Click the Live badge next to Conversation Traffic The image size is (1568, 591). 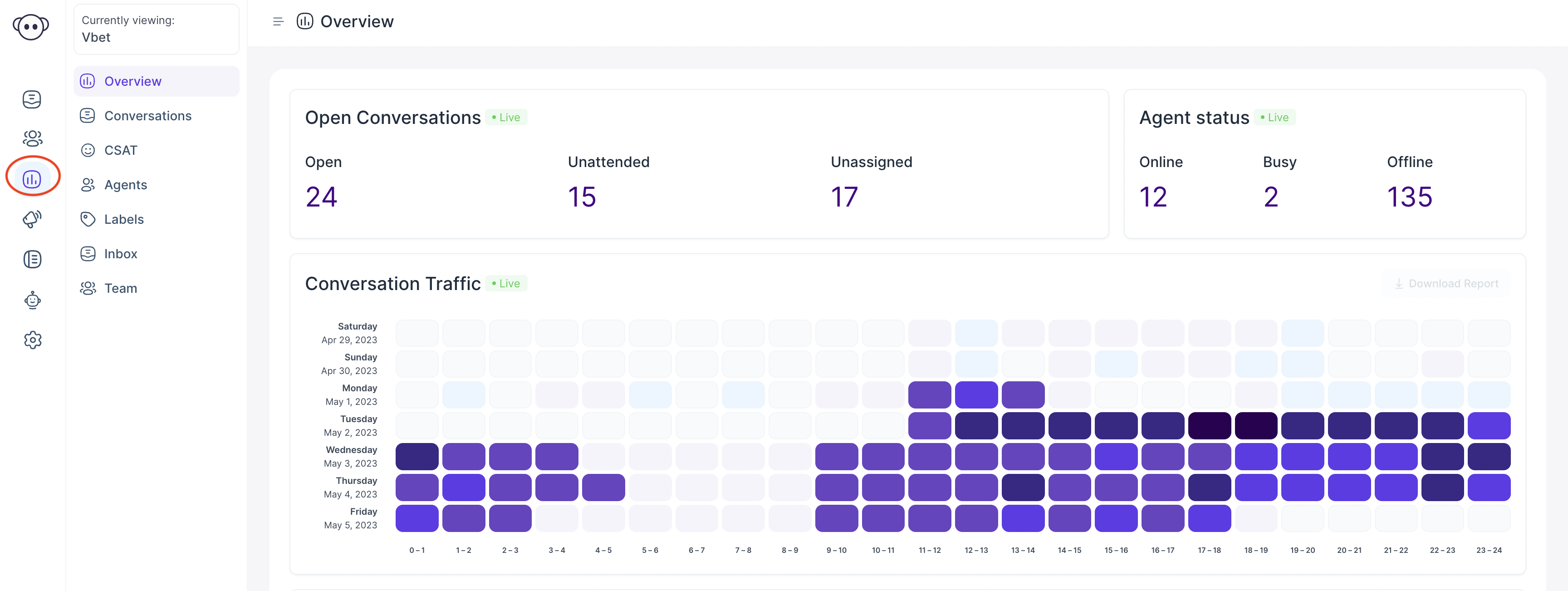pyautogui.click(x=506, y=283)
